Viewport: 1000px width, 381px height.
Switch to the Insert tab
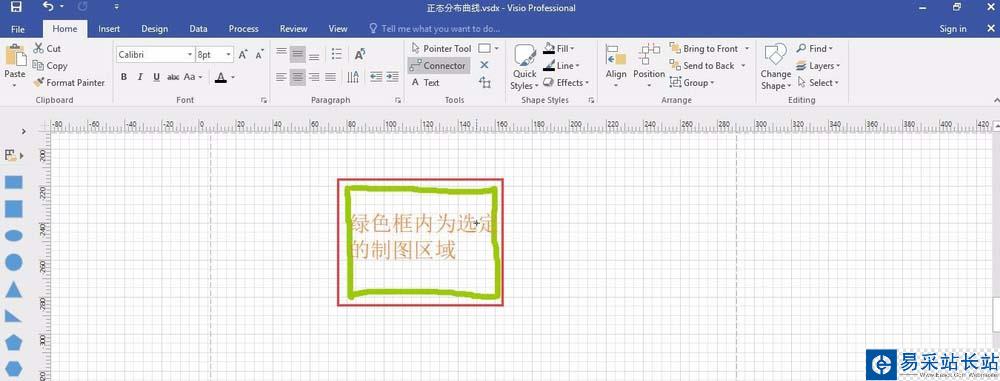pos(109,29)
